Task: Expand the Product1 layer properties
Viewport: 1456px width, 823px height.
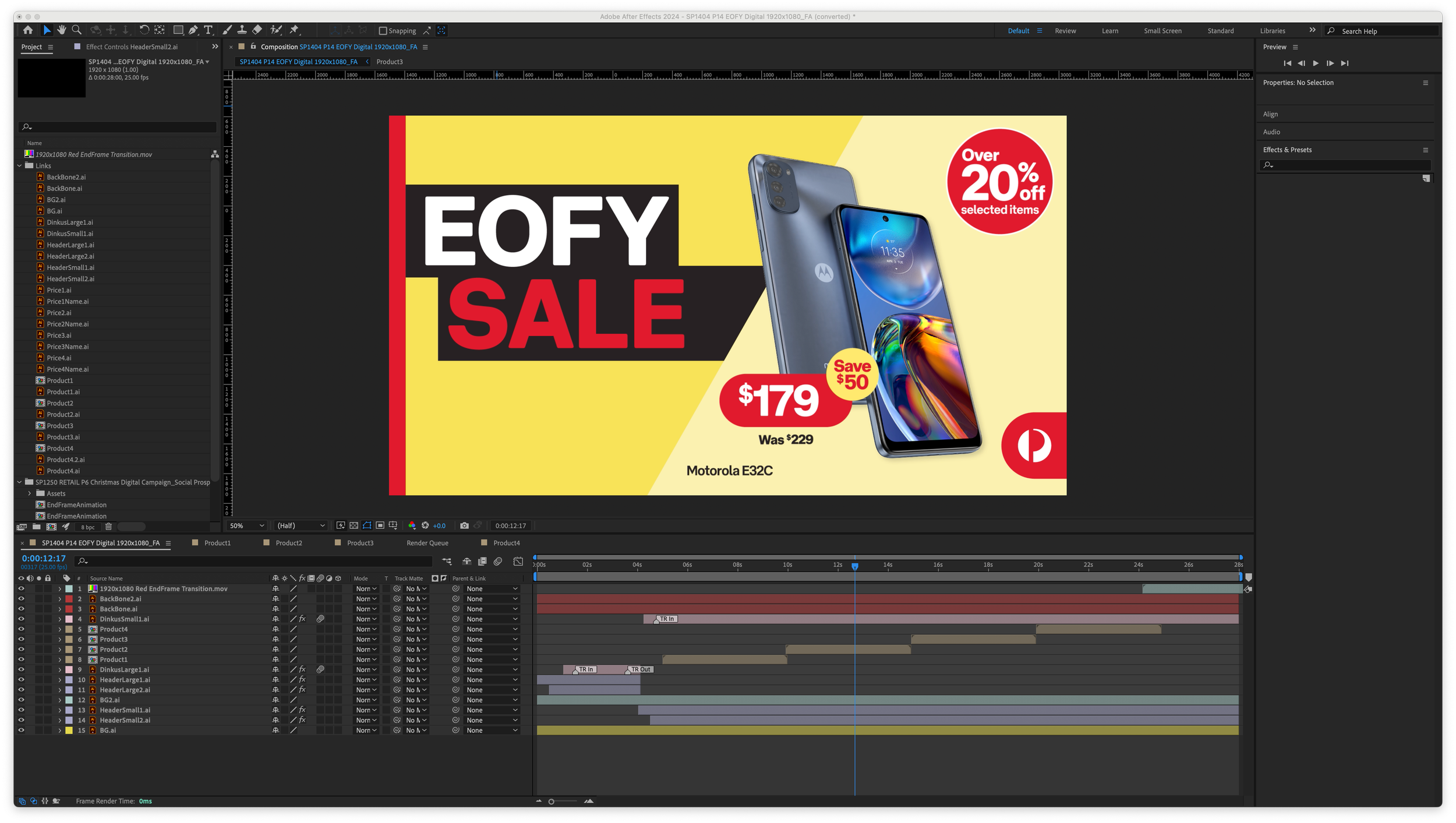Action: (59, 659)
